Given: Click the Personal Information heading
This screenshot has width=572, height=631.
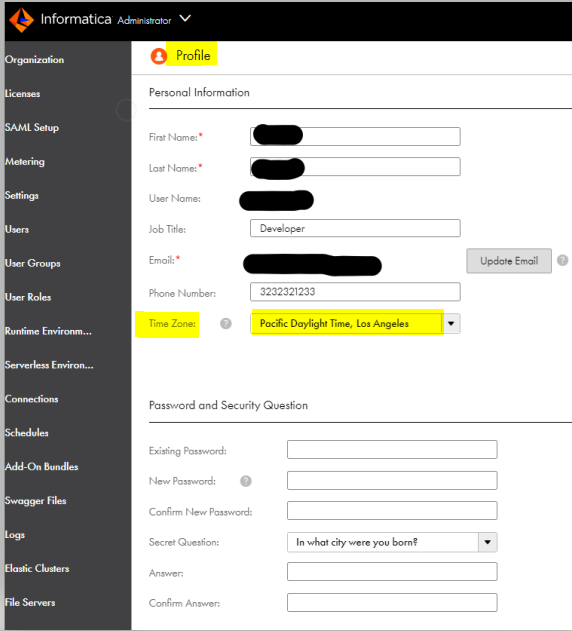Looking at the screenshot, I should (199, 93).
